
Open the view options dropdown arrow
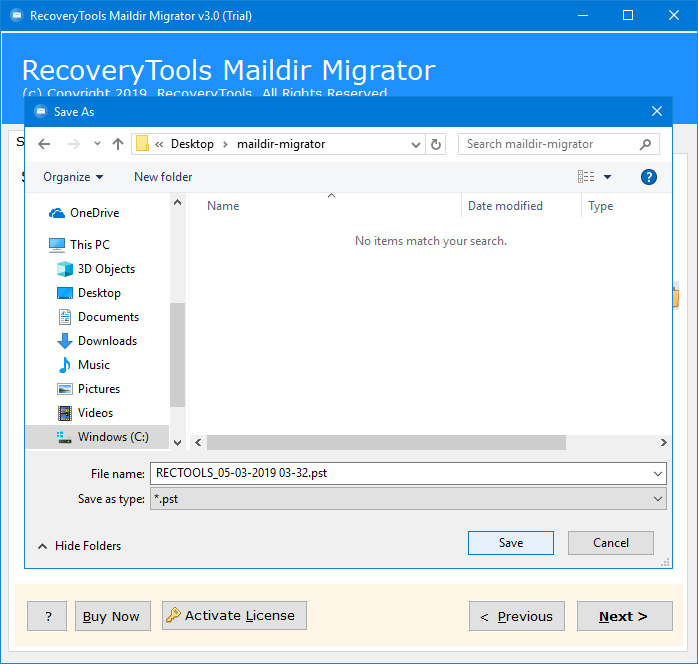(607, 177)
